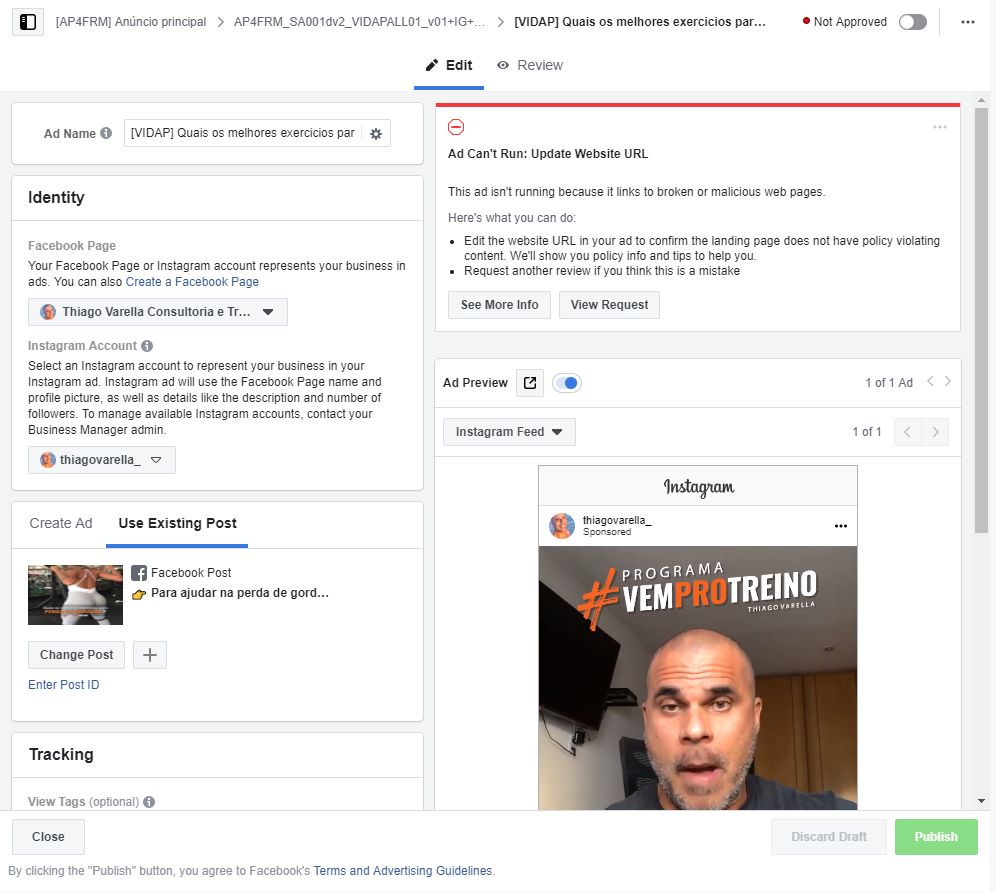Go to previous ad arrow near 1 of 1 Ad

[x=930, y=381]
